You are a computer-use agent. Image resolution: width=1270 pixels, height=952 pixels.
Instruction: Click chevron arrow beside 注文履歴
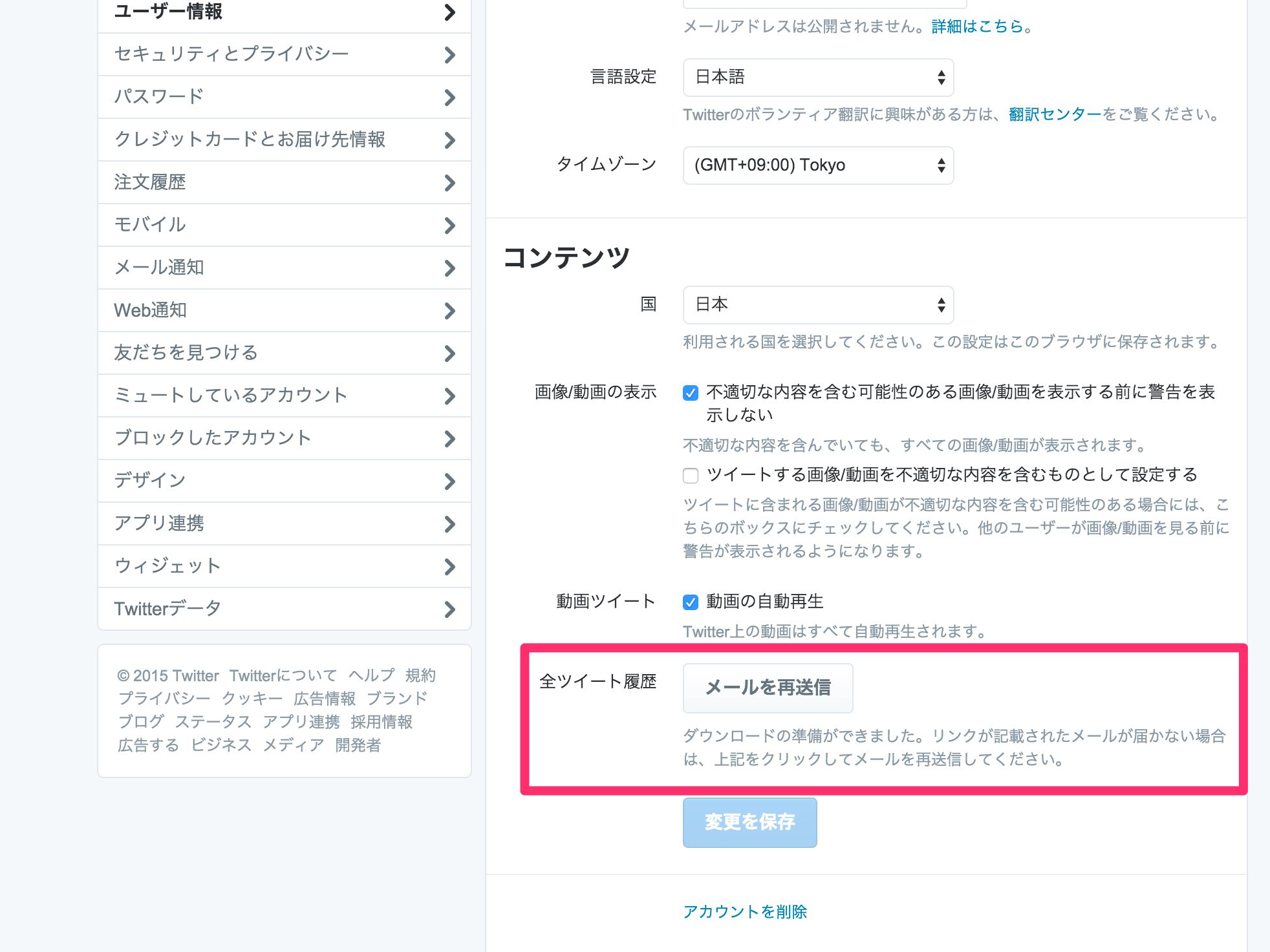tap(450, 183)
